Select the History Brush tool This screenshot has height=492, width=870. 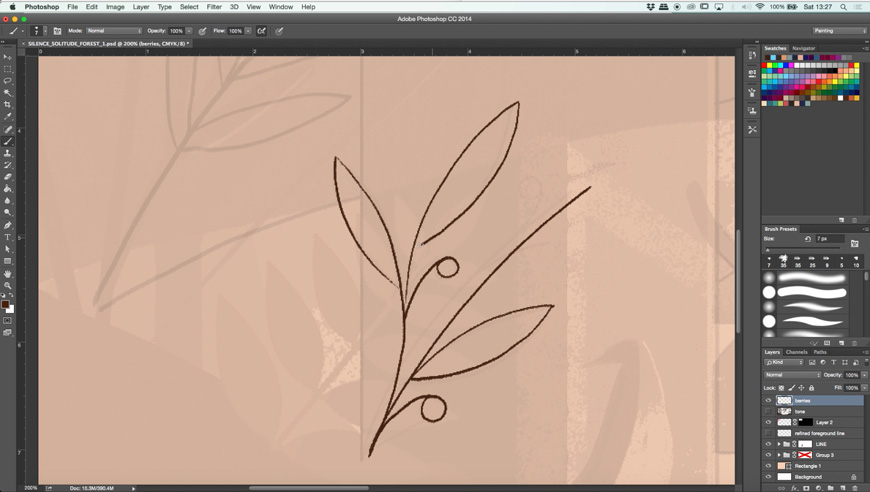pos(7,165)
